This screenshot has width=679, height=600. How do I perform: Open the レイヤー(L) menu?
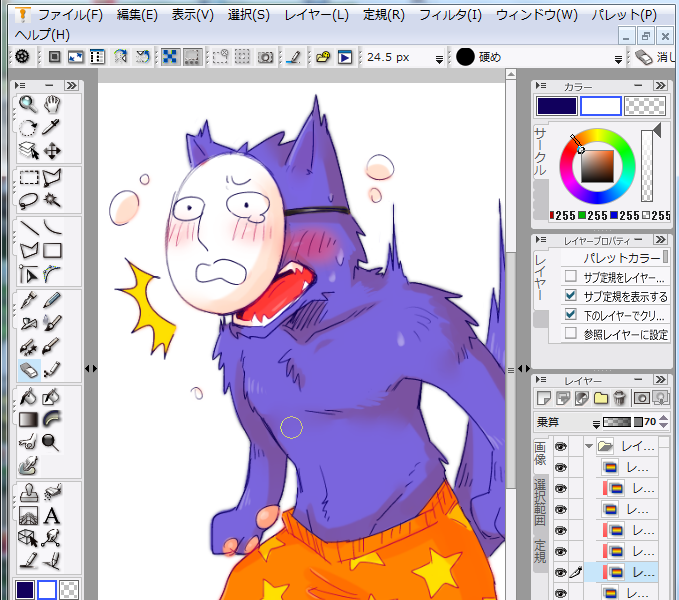pyautogui.click(x=316, y=15)
